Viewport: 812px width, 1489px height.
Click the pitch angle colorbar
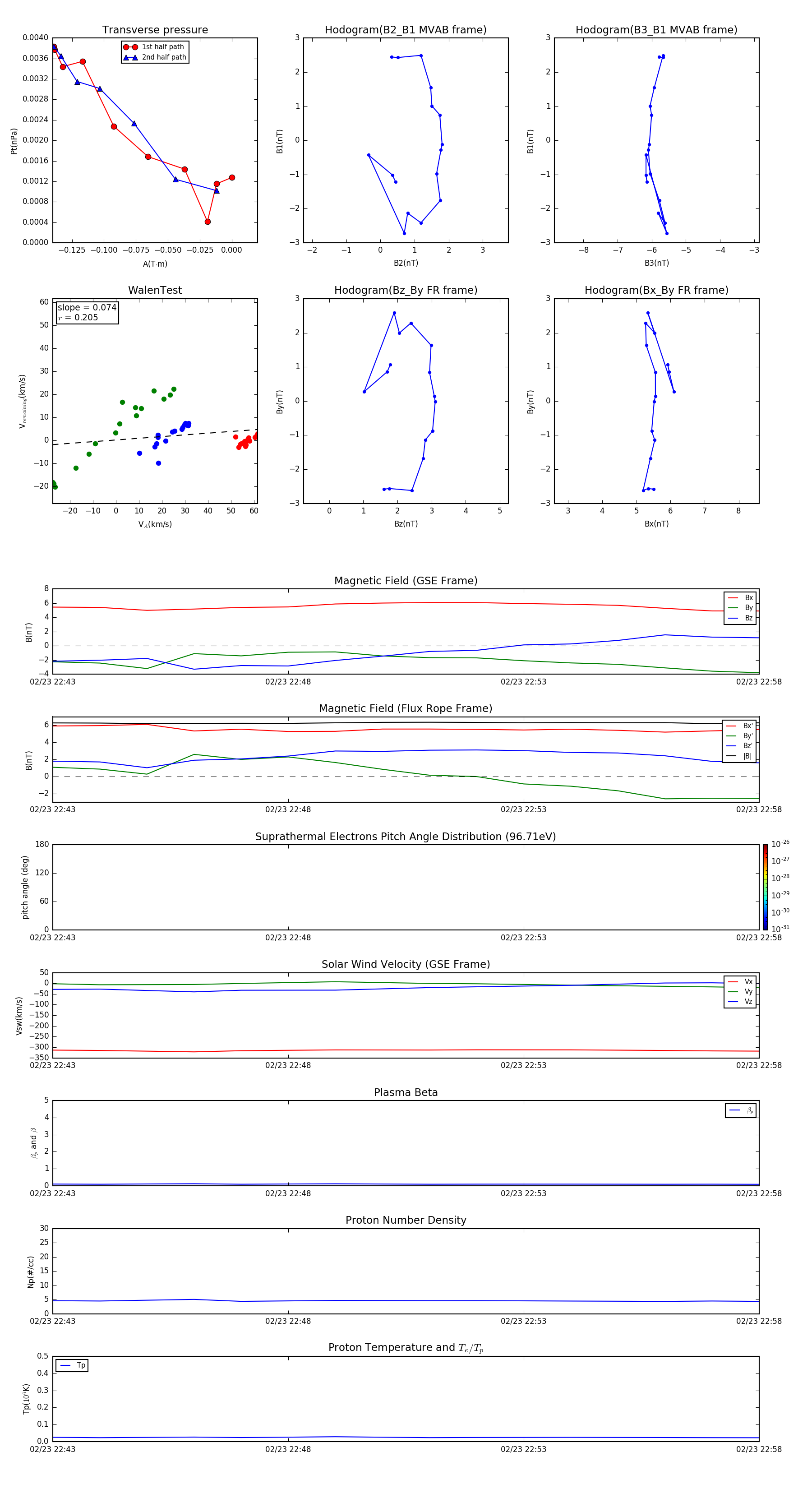[765, 887]
